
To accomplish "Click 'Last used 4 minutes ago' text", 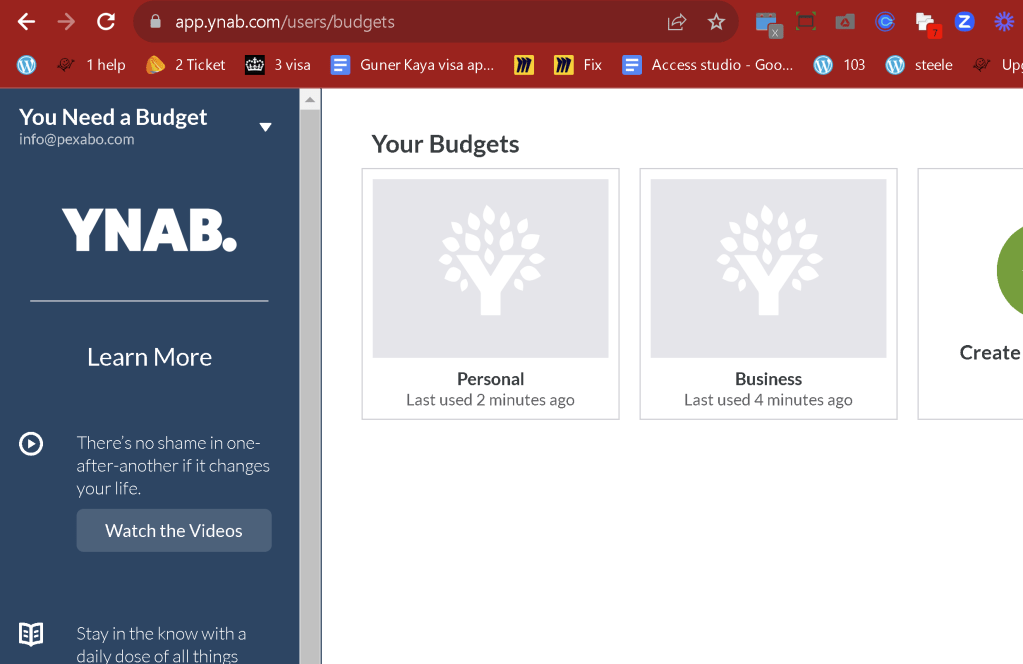I will [769, 400].
